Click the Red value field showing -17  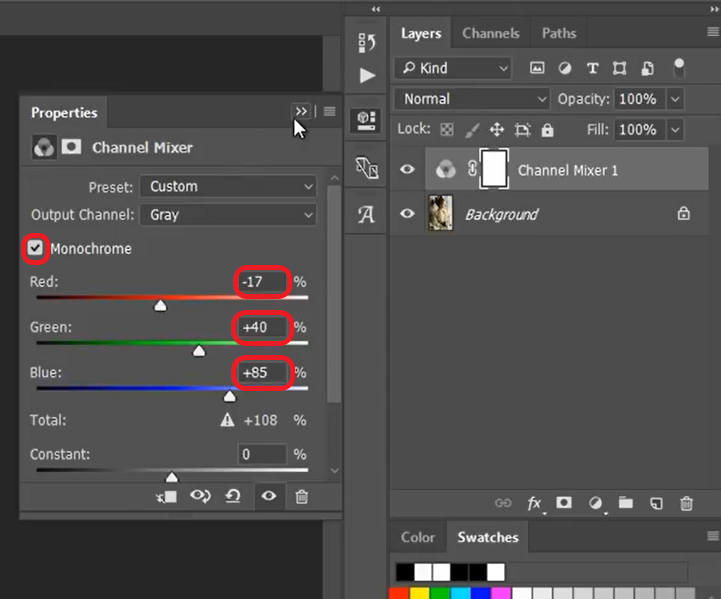(262, 282)
